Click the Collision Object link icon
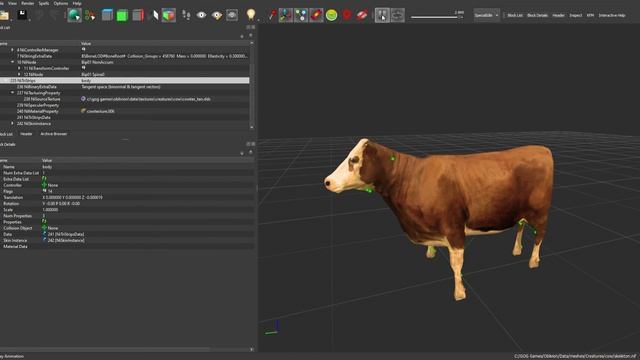This screenshot has width=640, height=360. click(44, 228)
